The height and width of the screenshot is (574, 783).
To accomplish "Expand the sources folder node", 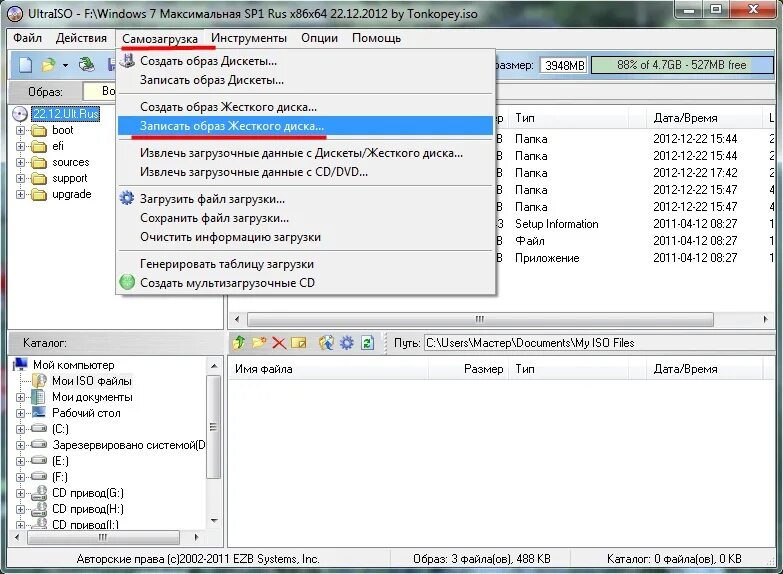I will coord(20,162).
